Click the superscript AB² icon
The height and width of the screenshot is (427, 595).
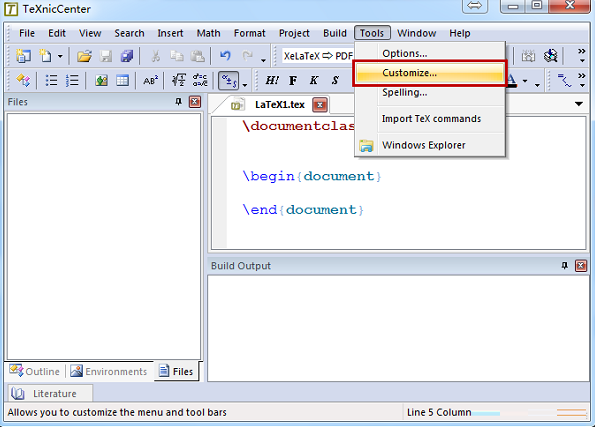point(150,80)
